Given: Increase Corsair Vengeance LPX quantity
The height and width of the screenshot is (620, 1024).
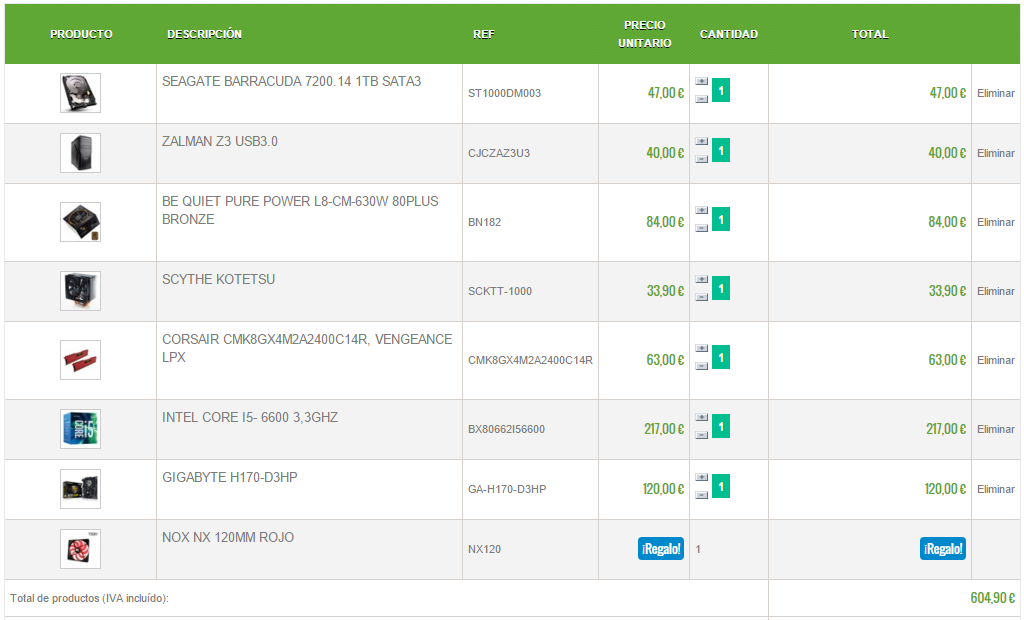Looking at the screenshot, I should [x=701, y=348].
